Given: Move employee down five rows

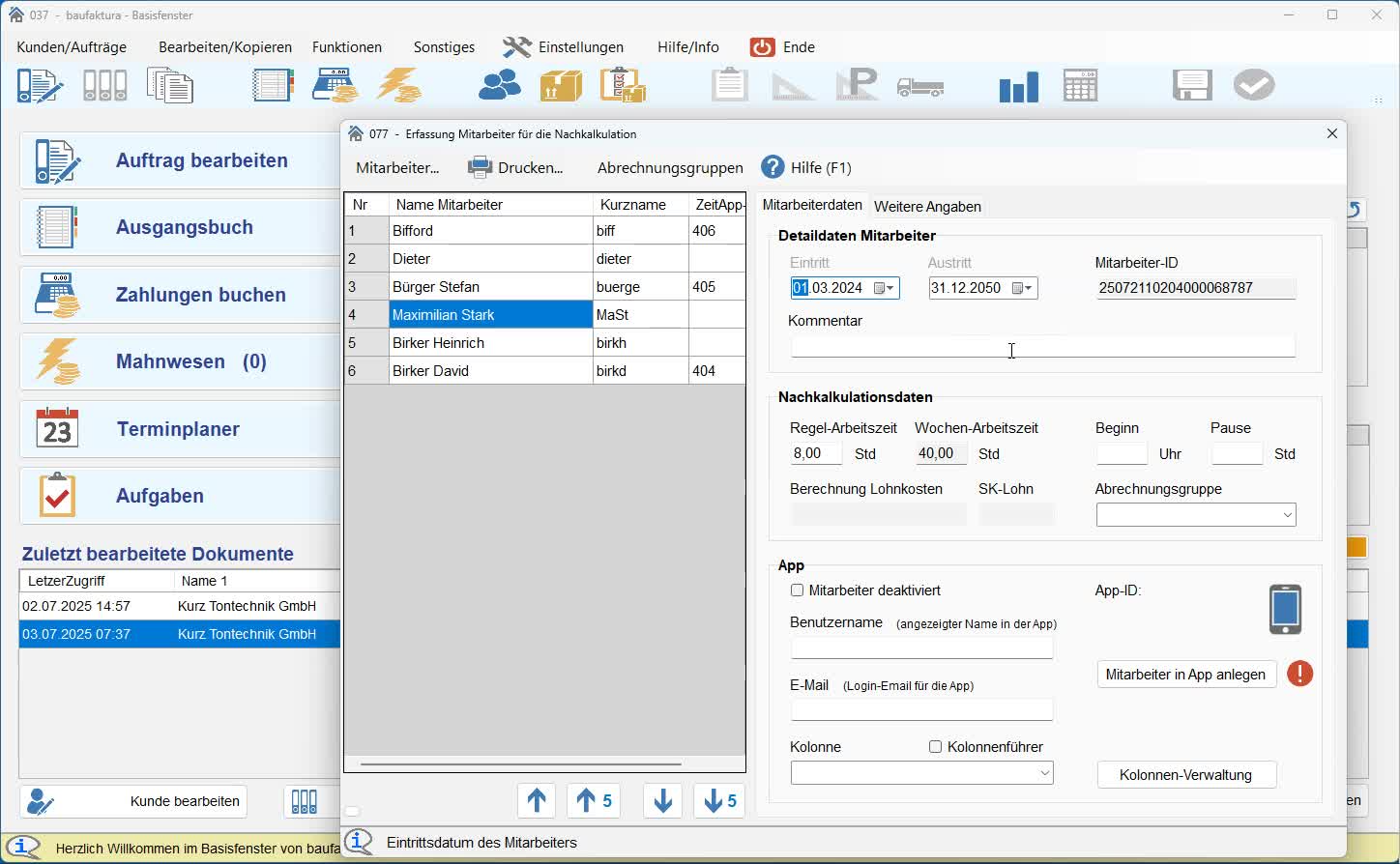Looking at the screenshot, I should 720,801.
